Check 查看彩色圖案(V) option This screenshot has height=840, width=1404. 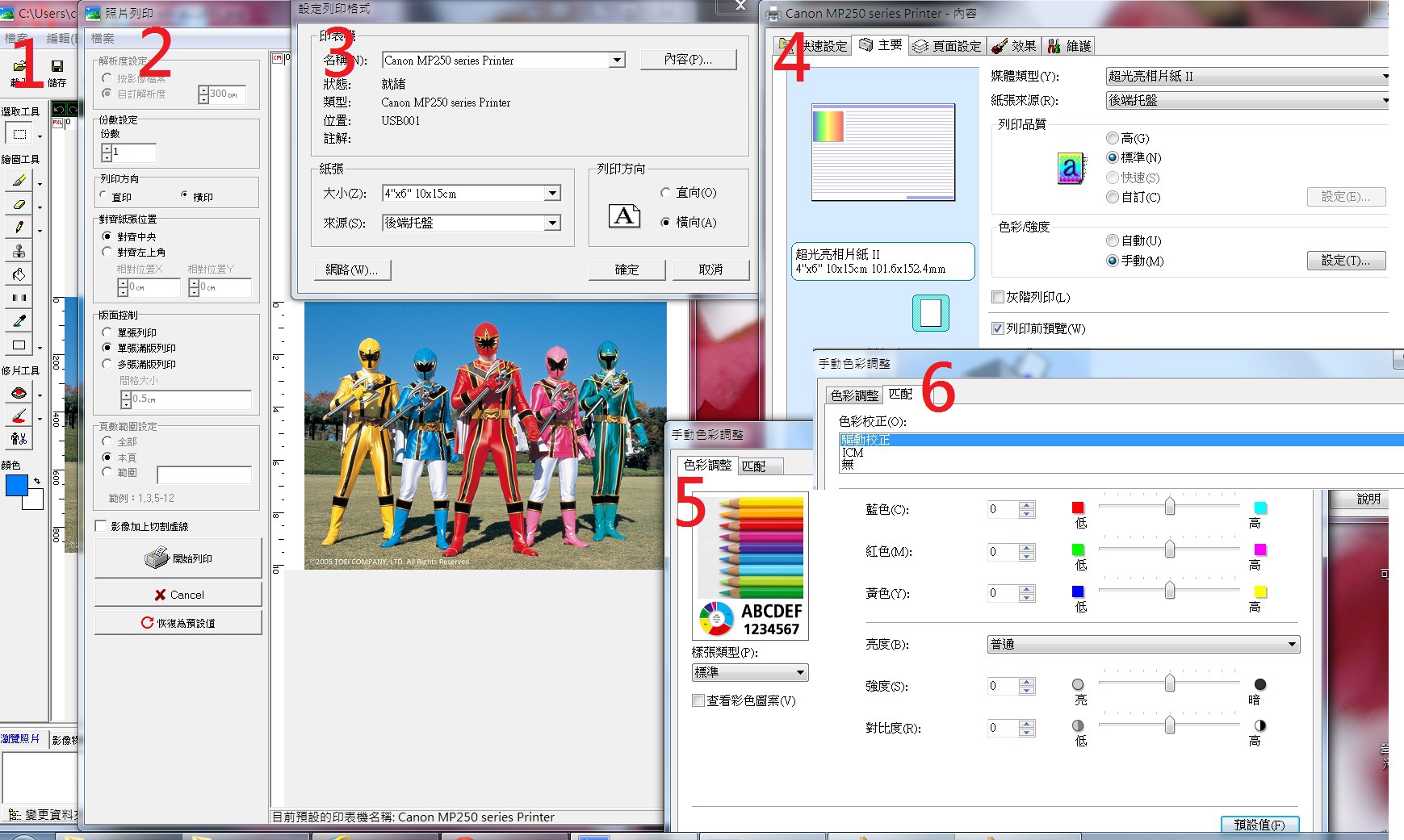point(698,700)
